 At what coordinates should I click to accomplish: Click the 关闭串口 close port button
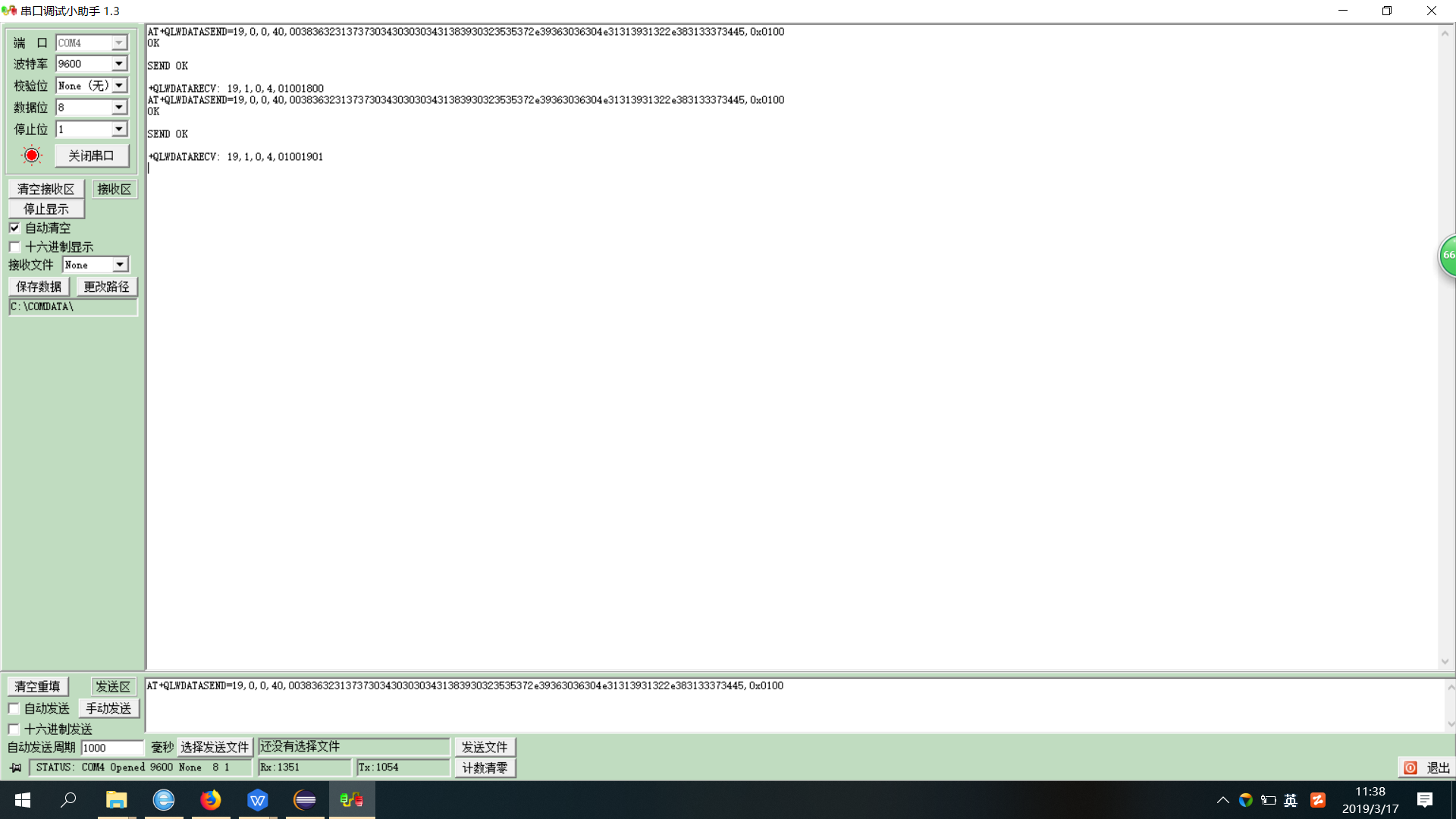[x=91, y=155]
